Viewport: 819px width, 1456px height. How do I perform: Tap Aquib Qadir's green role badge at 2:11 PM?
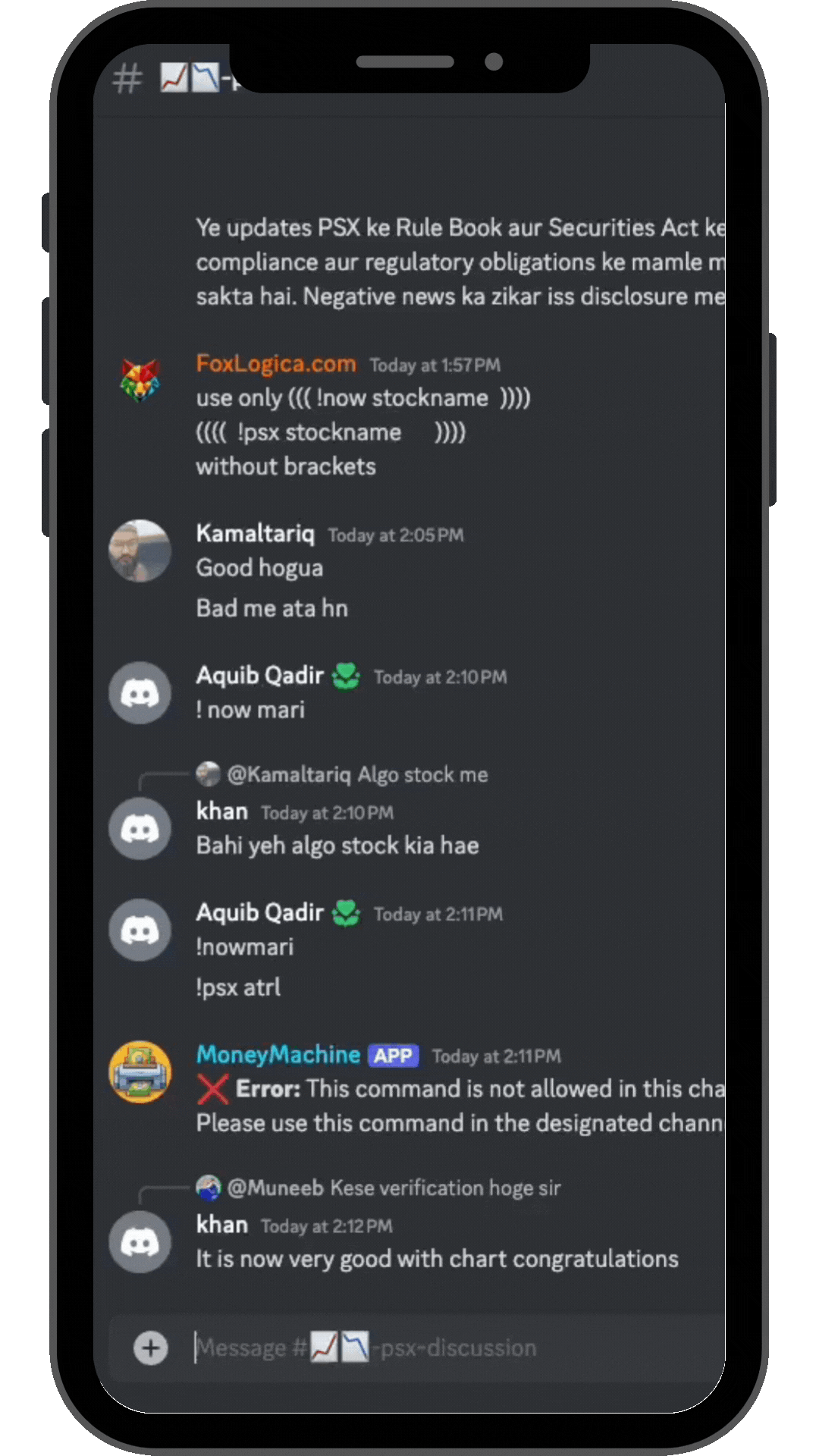(347, 912)
